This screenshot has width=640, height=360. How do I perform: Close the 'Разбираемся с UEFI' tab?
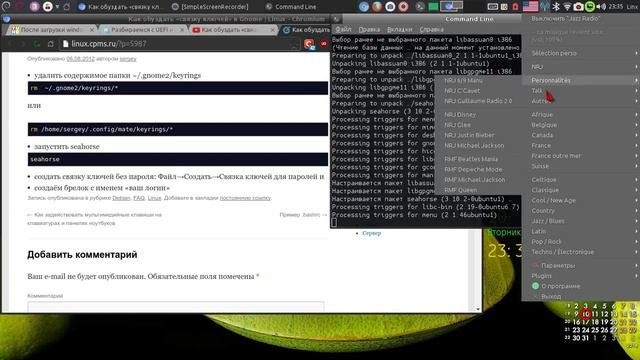[x=182, y=30]
